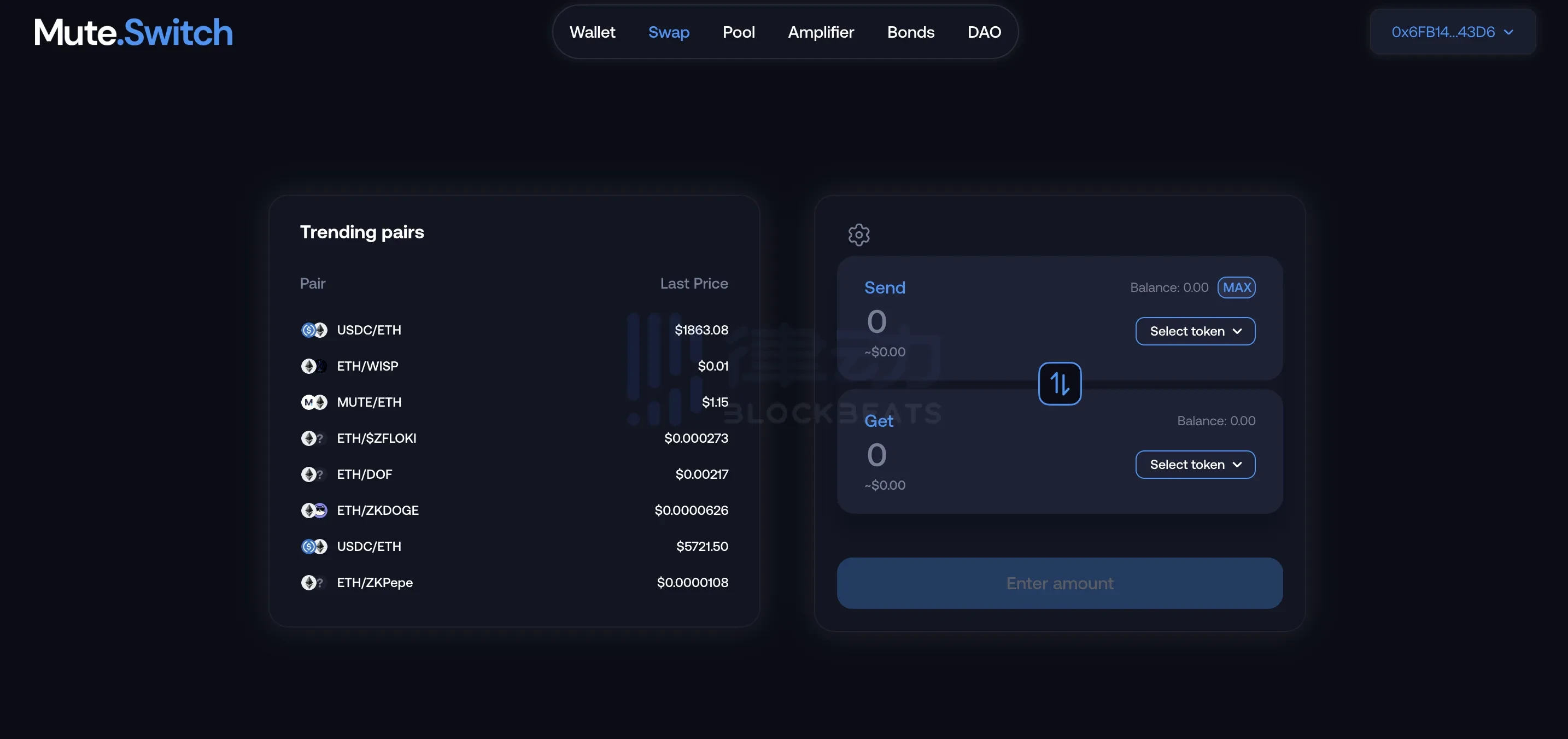Open the Get Select token dropdown

point(1195,465)
